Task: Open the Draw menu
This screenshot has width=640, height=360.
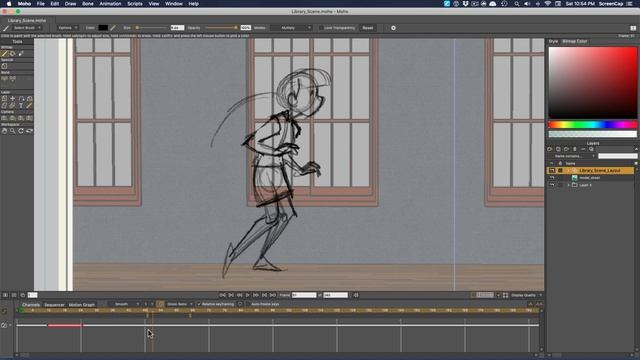Action: [x=70, y=4]
